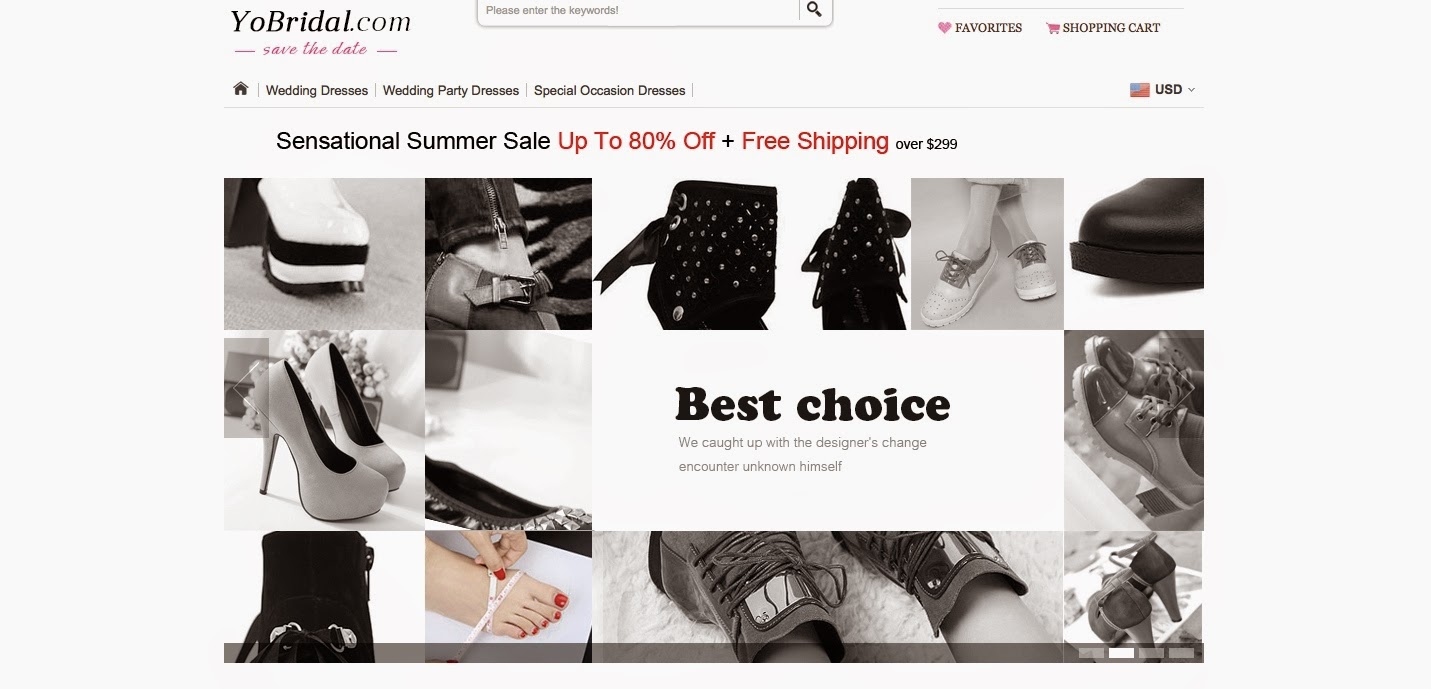Select the first slideshow indicator

[x=1091, y=653]
